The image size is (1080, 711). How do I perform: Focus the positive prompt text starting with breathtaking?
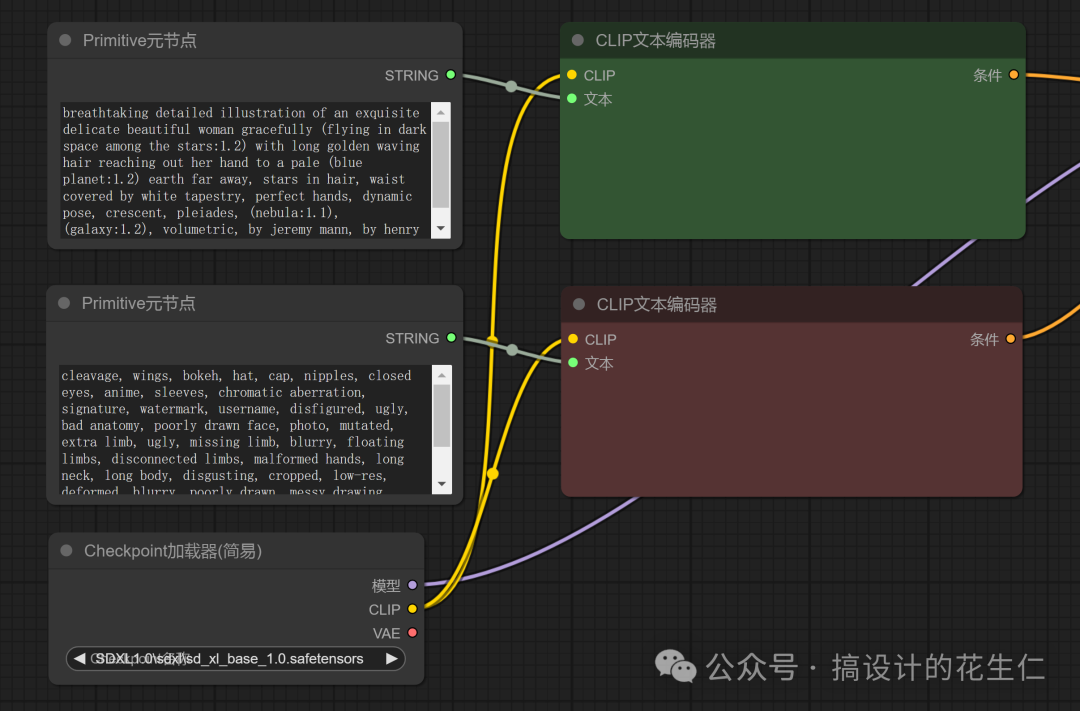click(x=245, y=171)
